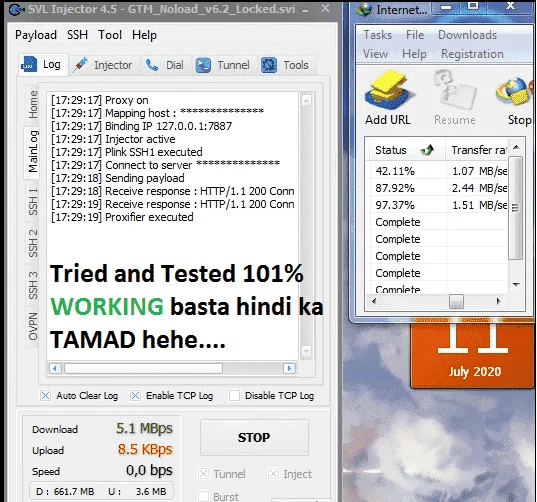Select the SSH 1 vertical tab

click(x=33, y=202)
